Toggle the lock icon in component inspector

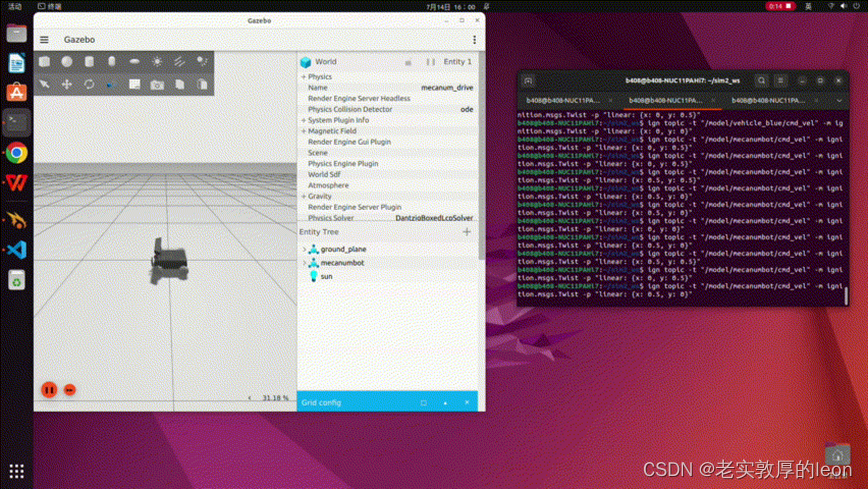tap(408, 63)
